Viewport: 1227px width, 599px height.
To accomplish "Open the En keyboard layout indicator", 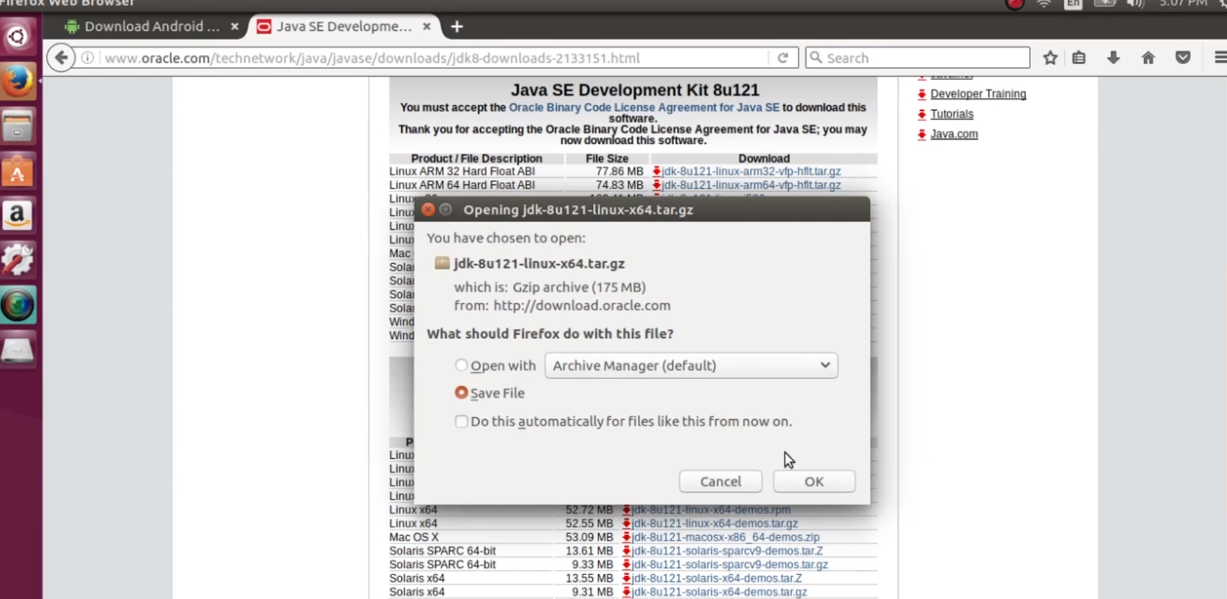I will pyautogui.click(x=1073, y=4).
